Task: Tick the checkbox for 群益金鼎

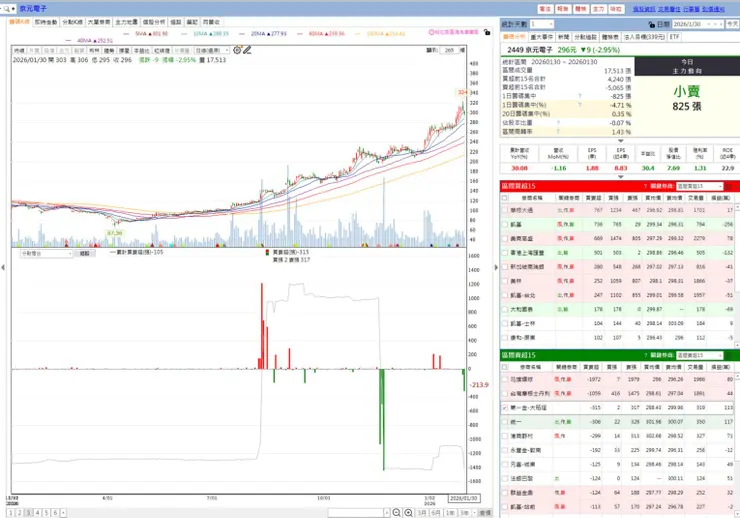Action: 505,493
